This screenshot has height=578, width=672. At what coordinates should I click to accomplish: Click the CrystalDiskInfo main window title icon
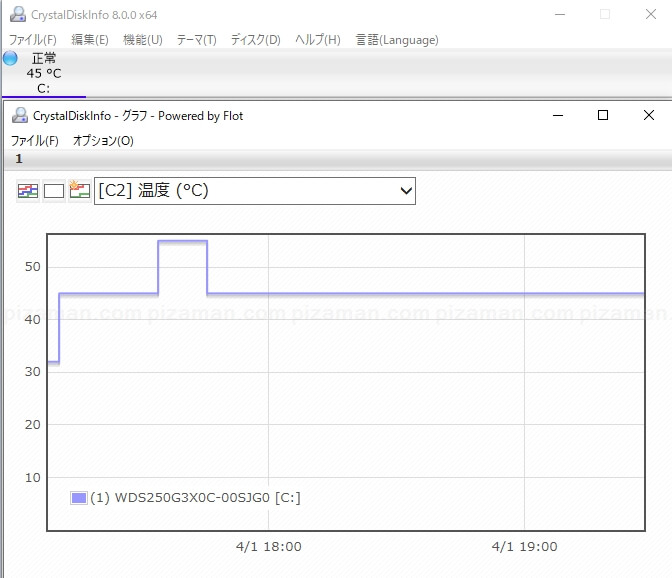point(17,15)
